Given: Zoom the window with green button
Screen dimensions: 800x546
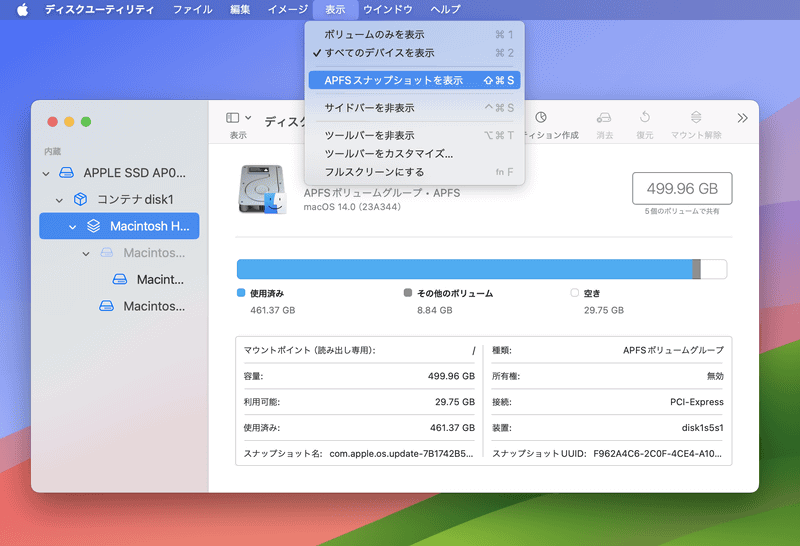Looking at the screenshot, I should [86, 121].
